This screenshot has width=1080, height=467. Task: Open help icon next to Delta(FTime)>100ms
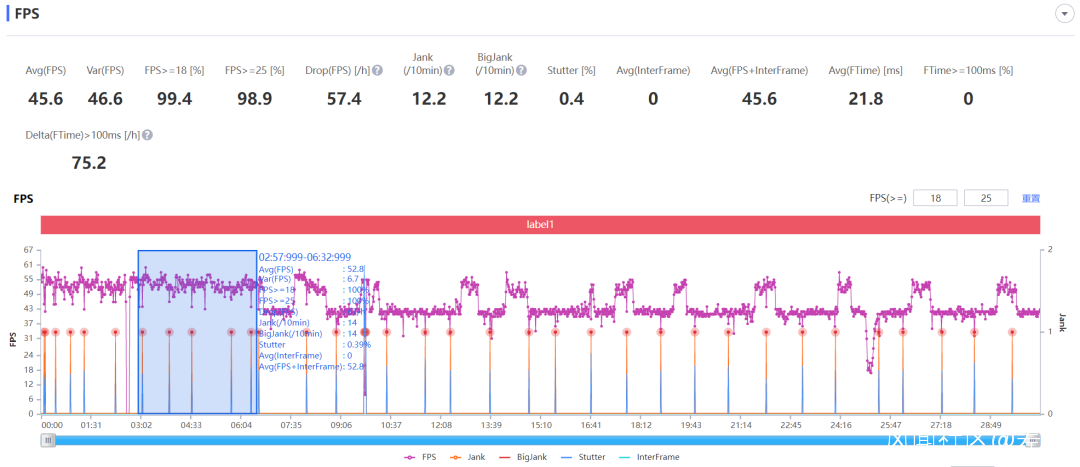tap(147, 136)
